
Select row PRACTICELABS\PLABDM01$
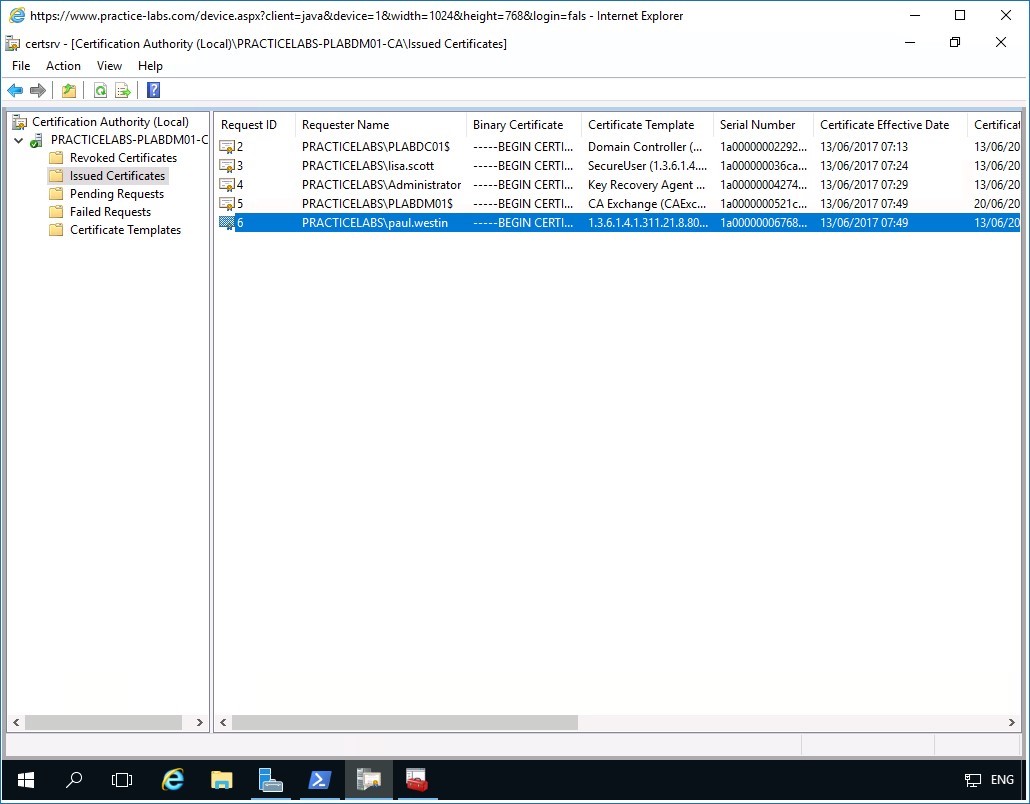[619, 204]
